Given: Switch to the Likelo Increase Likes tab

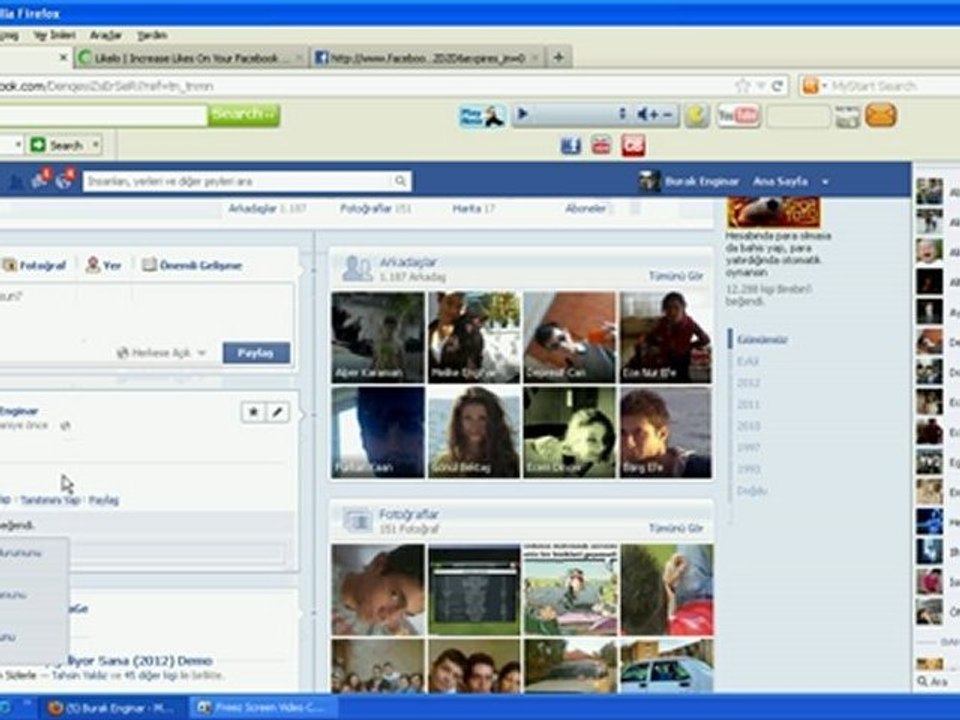Looking at the screenshot, I should pos(192,58).
